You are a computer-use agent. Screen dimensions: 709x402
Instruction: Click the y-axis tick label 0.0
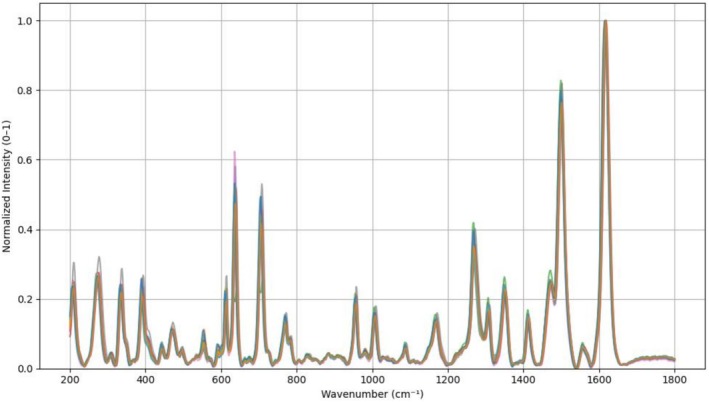point(26,369)
